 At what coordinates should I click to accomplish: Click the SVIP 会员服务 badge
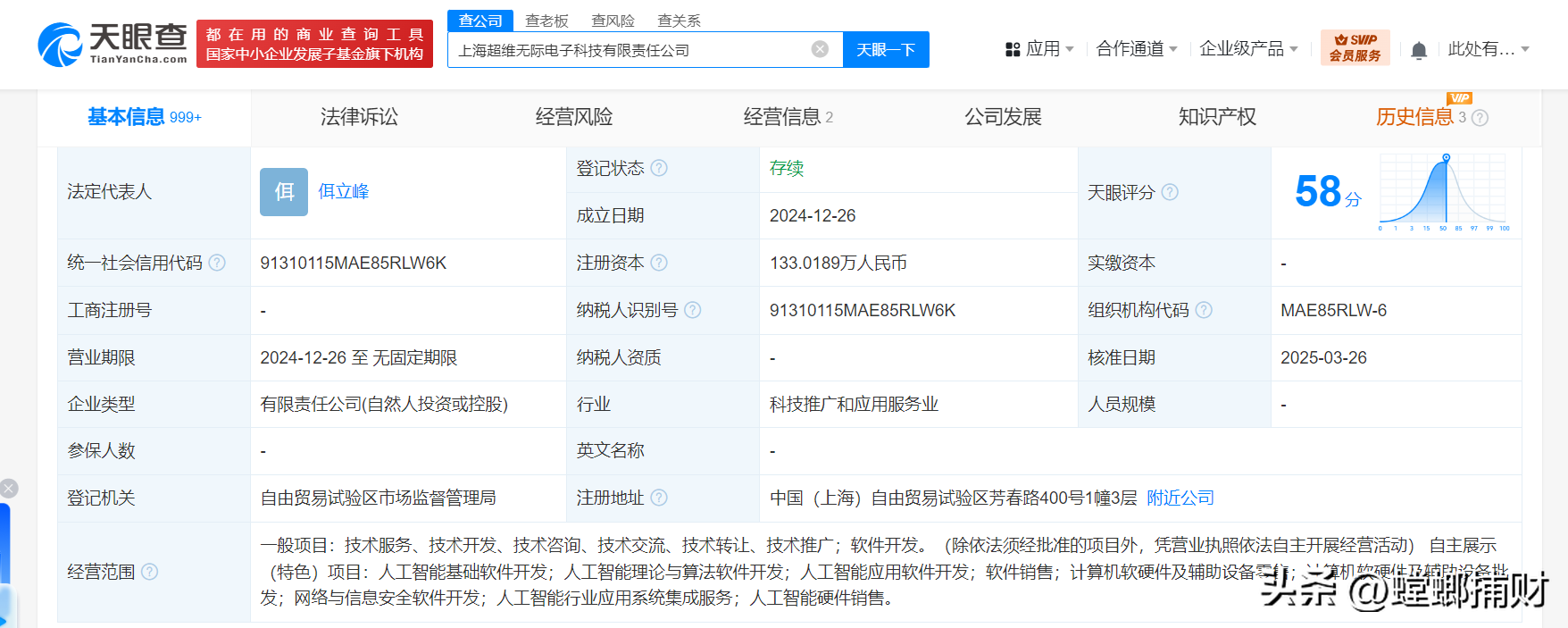coord(1355,47)
